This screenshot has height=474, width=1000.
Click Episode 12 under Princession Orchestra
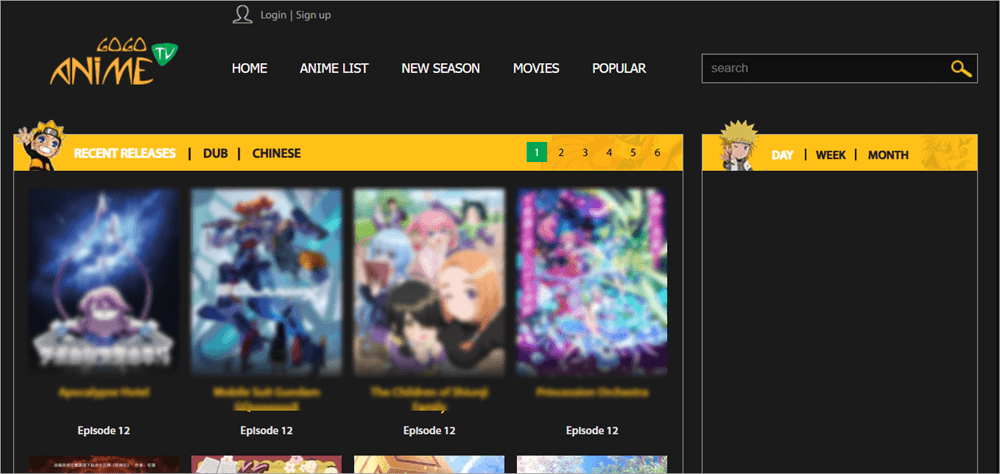click(592, 431)
